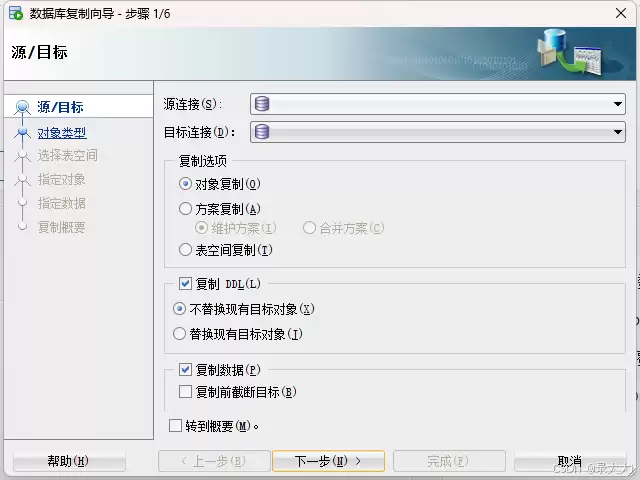Enable 复制前截断目标(B) checkbox
Viewport: 640px width, 480px height.
tap(185, 392)
